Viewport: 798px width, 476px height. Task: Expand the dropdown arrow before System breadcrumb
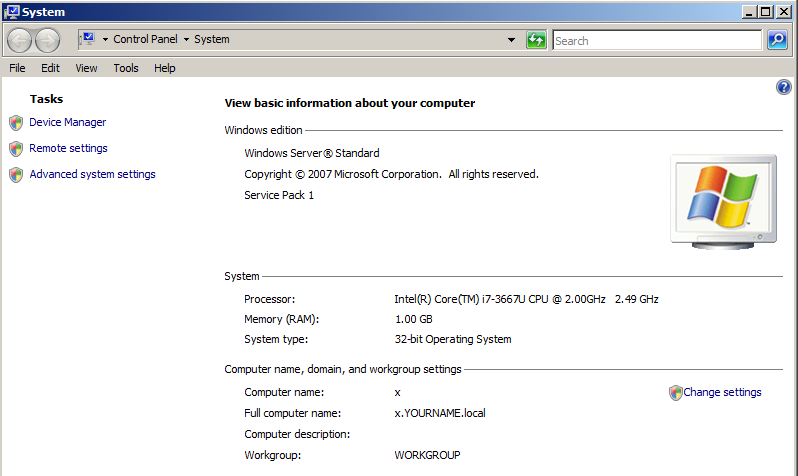pos(186,39)
